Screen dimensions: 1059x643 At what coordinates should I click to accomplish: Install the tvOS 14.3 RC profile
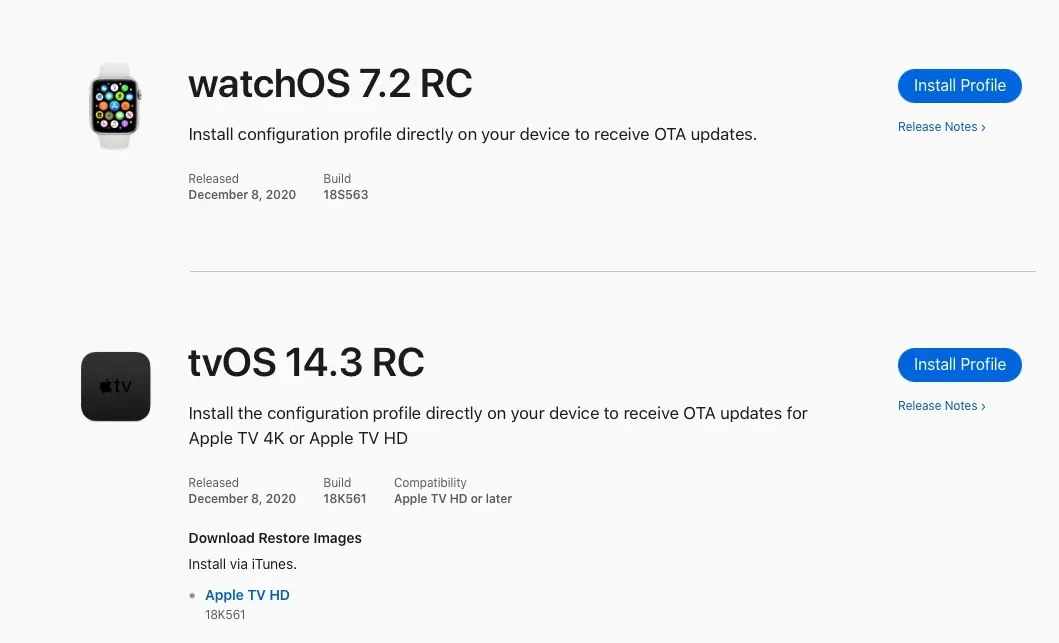tap(958, 365)
